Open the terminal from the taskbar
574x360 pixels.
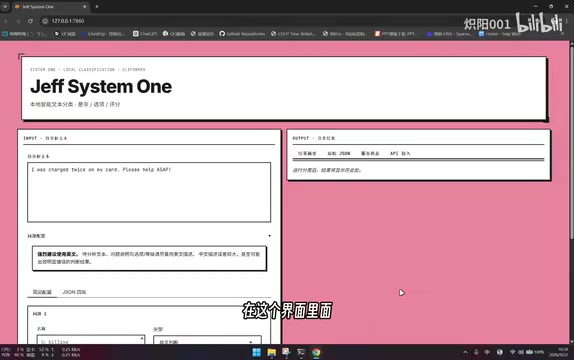(301, 352)
